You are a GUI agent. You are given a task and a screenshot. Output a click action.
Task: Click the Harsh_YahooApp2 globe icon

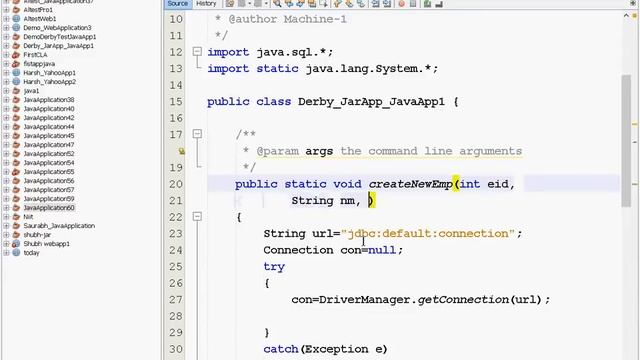coord(16,82)
